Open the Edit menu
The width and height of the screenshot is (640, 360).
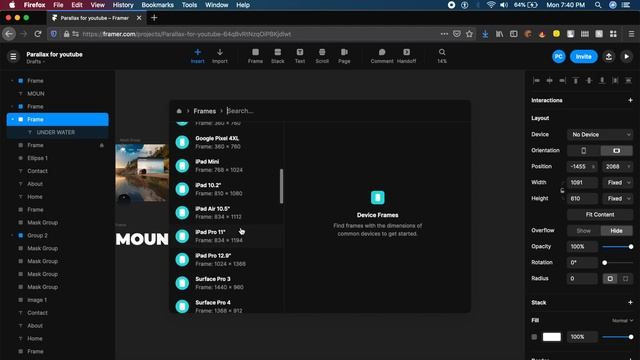(x=77, y=5)
